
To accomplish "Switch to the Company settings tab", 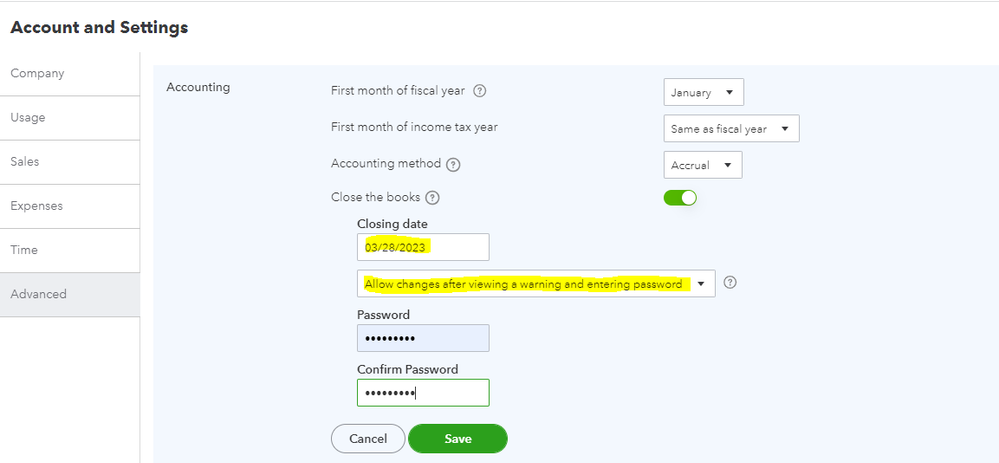I will click(37, 74).
